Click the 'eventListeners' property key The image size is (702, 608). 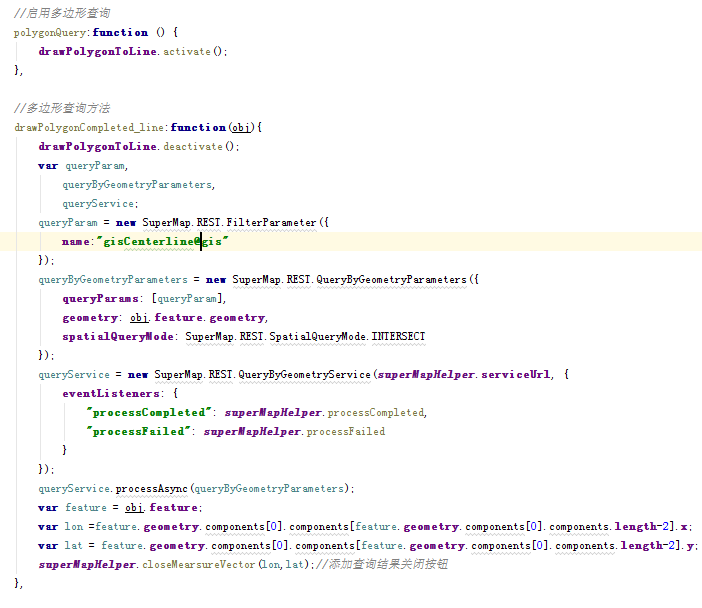[111, 394]
